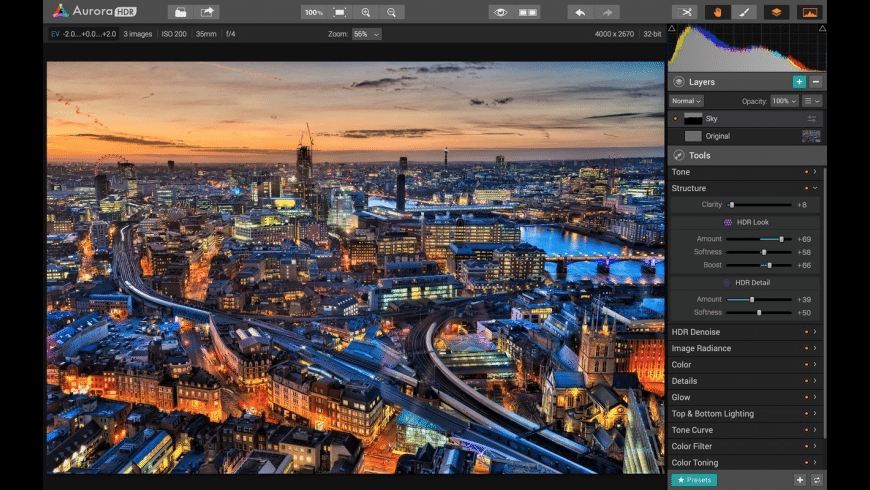Click the tools panel vertical scrollbar
The width and height of the screenshot is (870, 490).
[x=825, y=302]
